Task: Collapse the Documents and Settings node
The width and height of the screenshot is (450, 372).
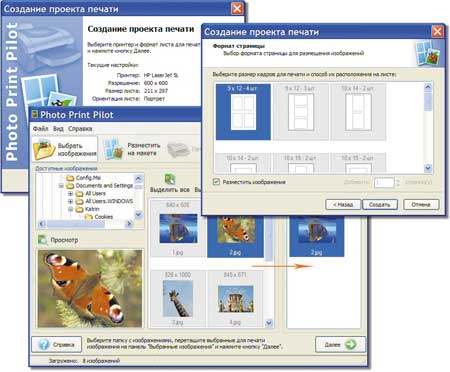Action: 61,186
